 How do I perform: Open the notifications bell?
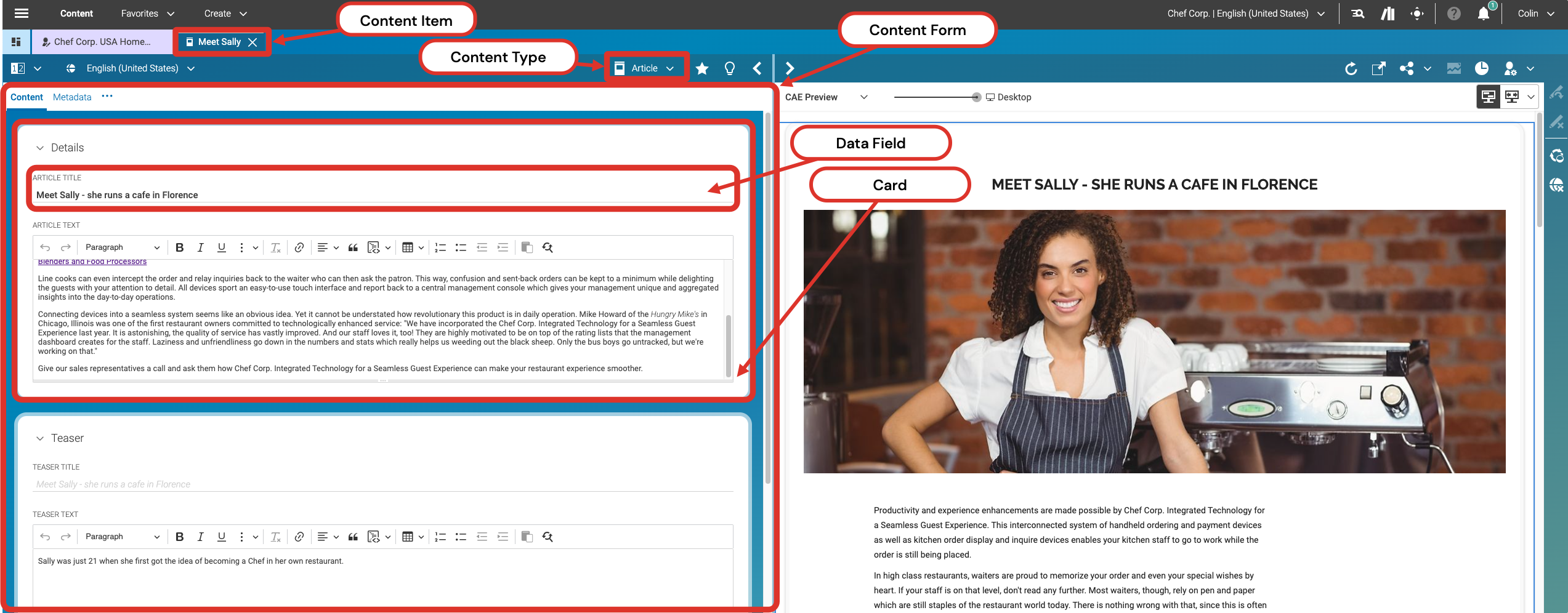tap(1484, 14)
